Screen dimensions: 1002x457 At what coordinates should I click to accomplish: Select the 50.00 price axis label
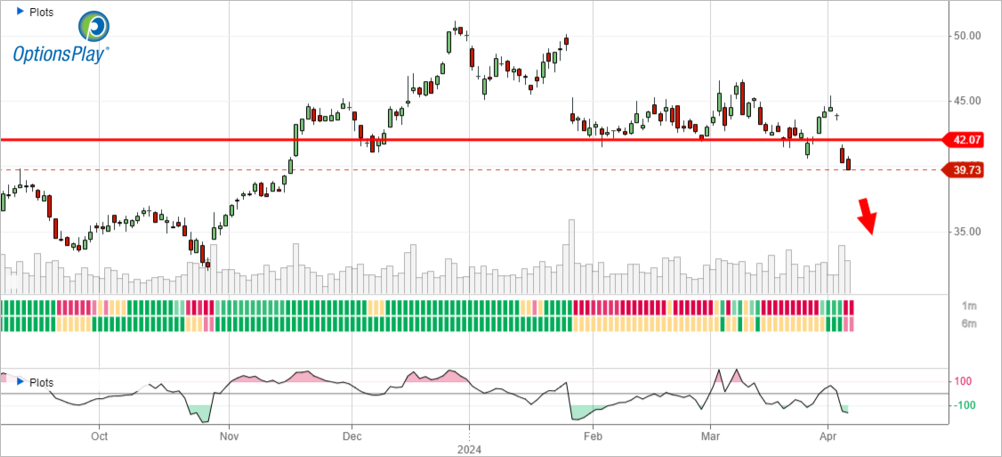click(x=966, y=36)
